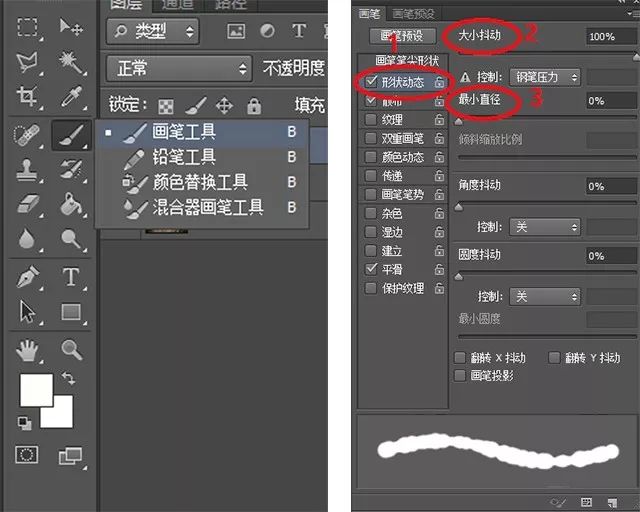Select the Hand tool
The height and width of the screenshot is (512, 640).
click(28, 349)
